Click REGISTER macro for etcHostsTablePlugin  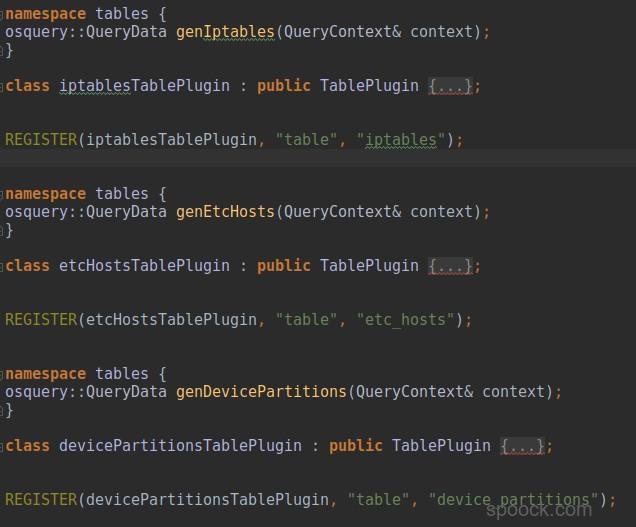(x=41, y=320)
